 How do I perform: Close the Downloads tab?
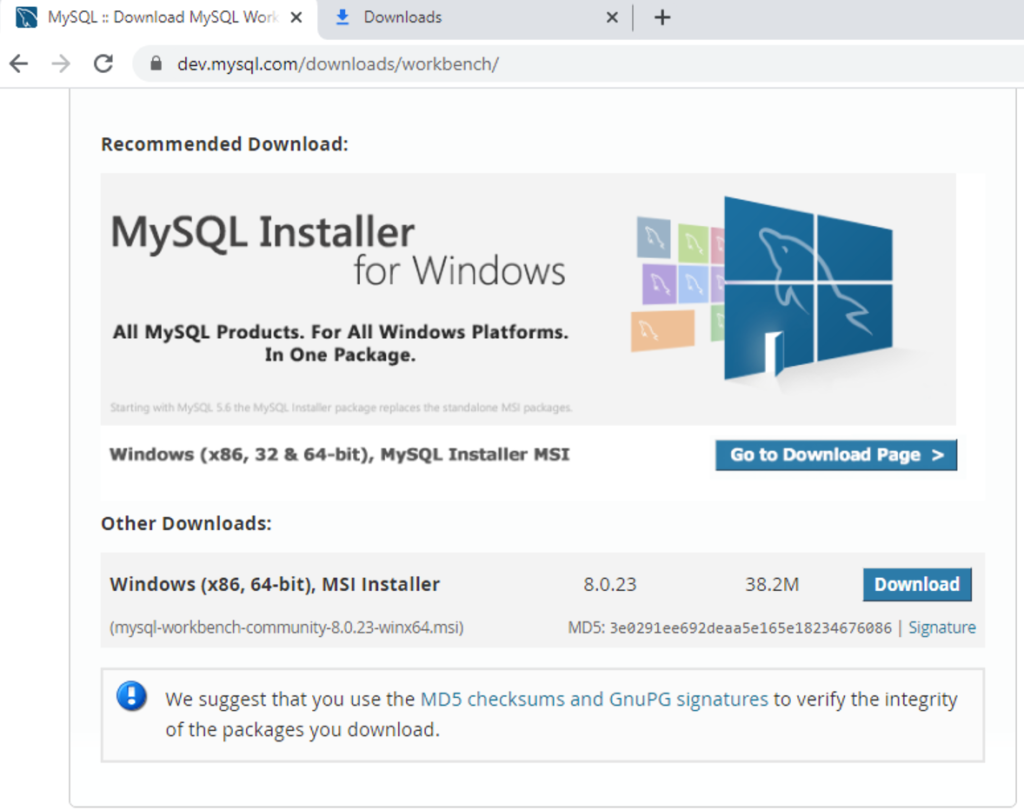612,18
